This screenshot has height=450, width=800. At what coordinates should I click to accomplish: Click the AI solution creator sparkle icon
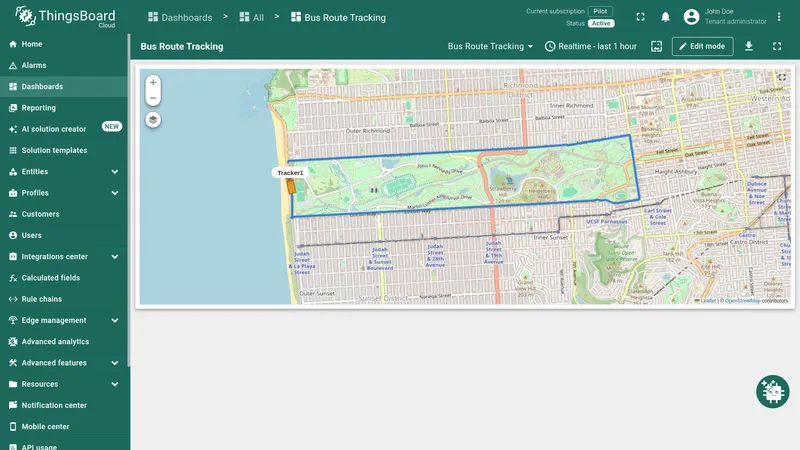pyautogui.click(x=13, y=129)
